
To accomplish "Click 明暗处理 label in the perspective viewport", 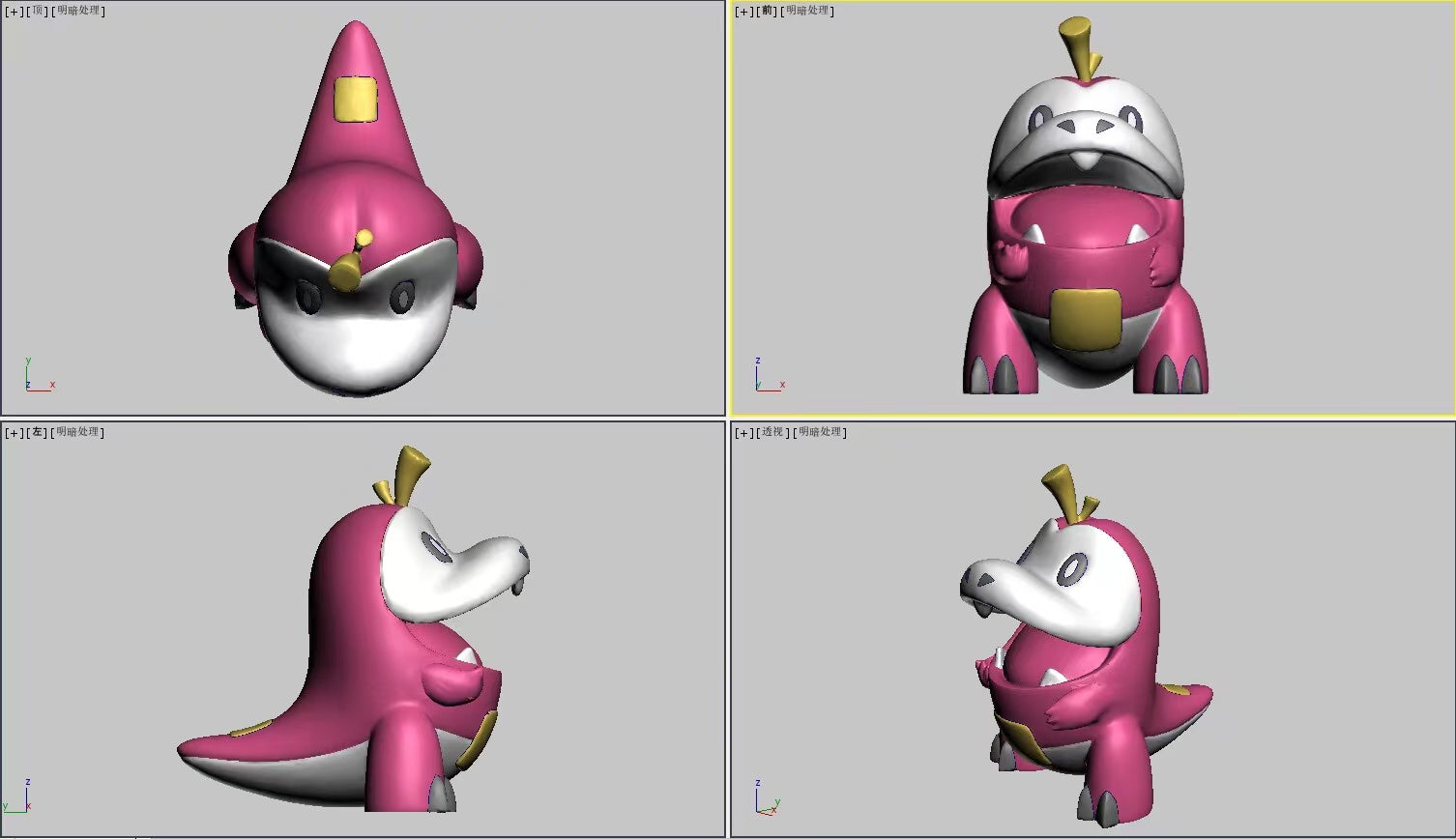I will (x=821, y=433).
